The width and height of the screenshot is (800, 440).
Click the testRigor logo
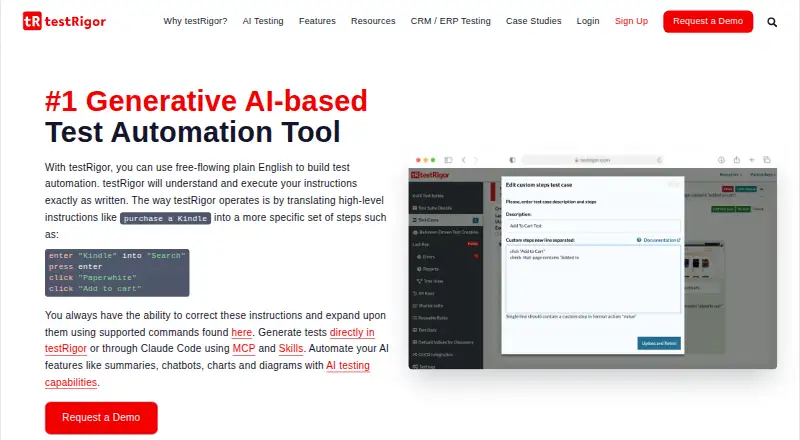(64, 21)
